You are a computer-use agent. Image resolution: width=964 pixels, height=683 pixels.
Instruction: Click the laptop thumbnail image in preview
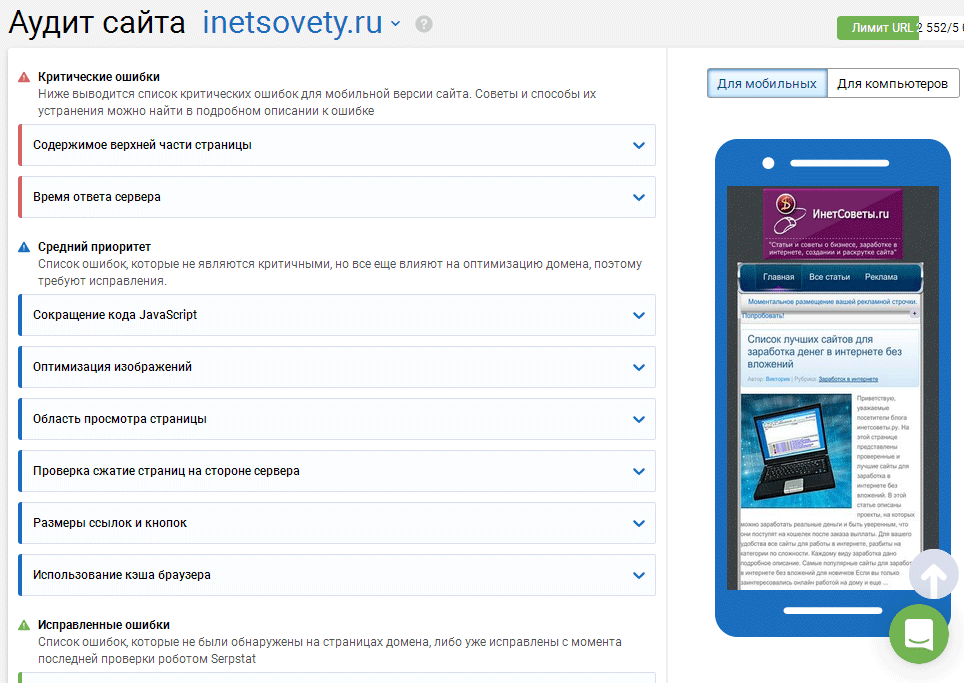point(796,450)
